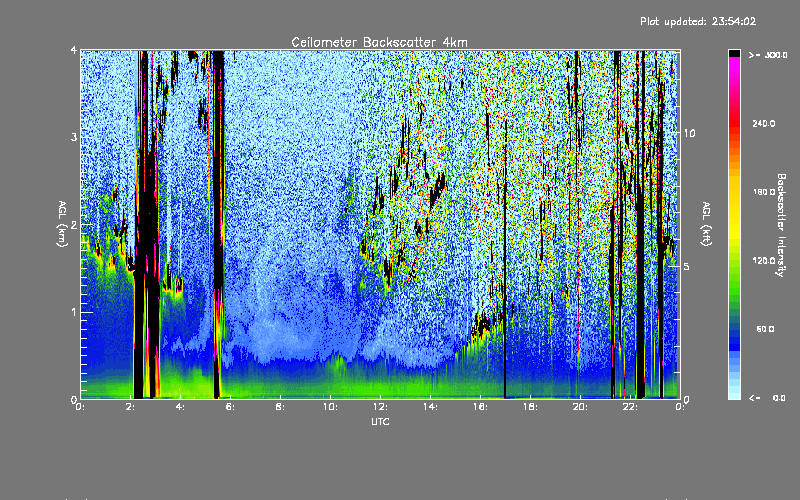Click the '1' km tick on the left axis
The image size is (800, 500).
coord(74,312)
